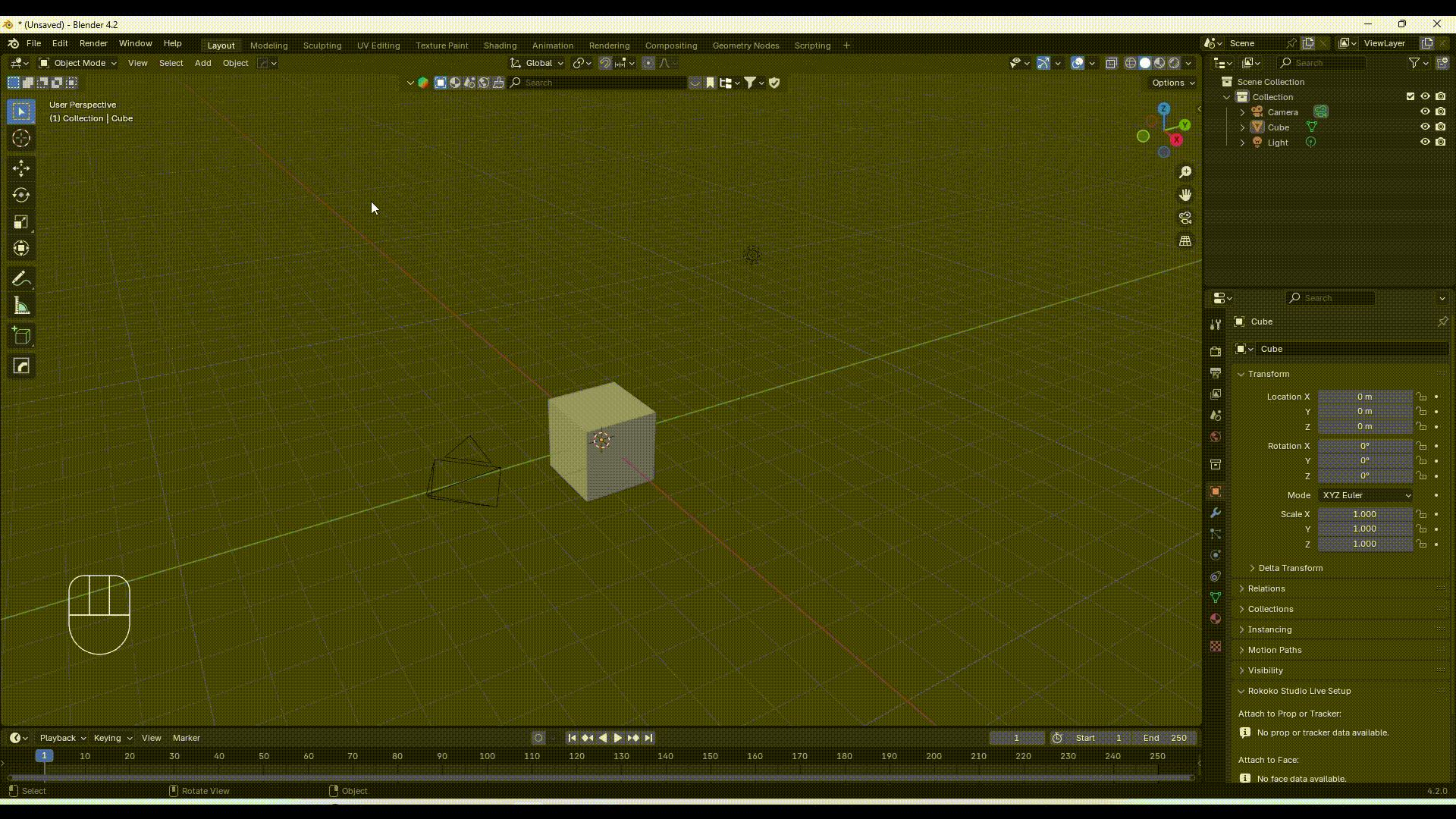1456x819 pixels.
Task: Toggle X-ray view button
Action: coord(1112,63)
